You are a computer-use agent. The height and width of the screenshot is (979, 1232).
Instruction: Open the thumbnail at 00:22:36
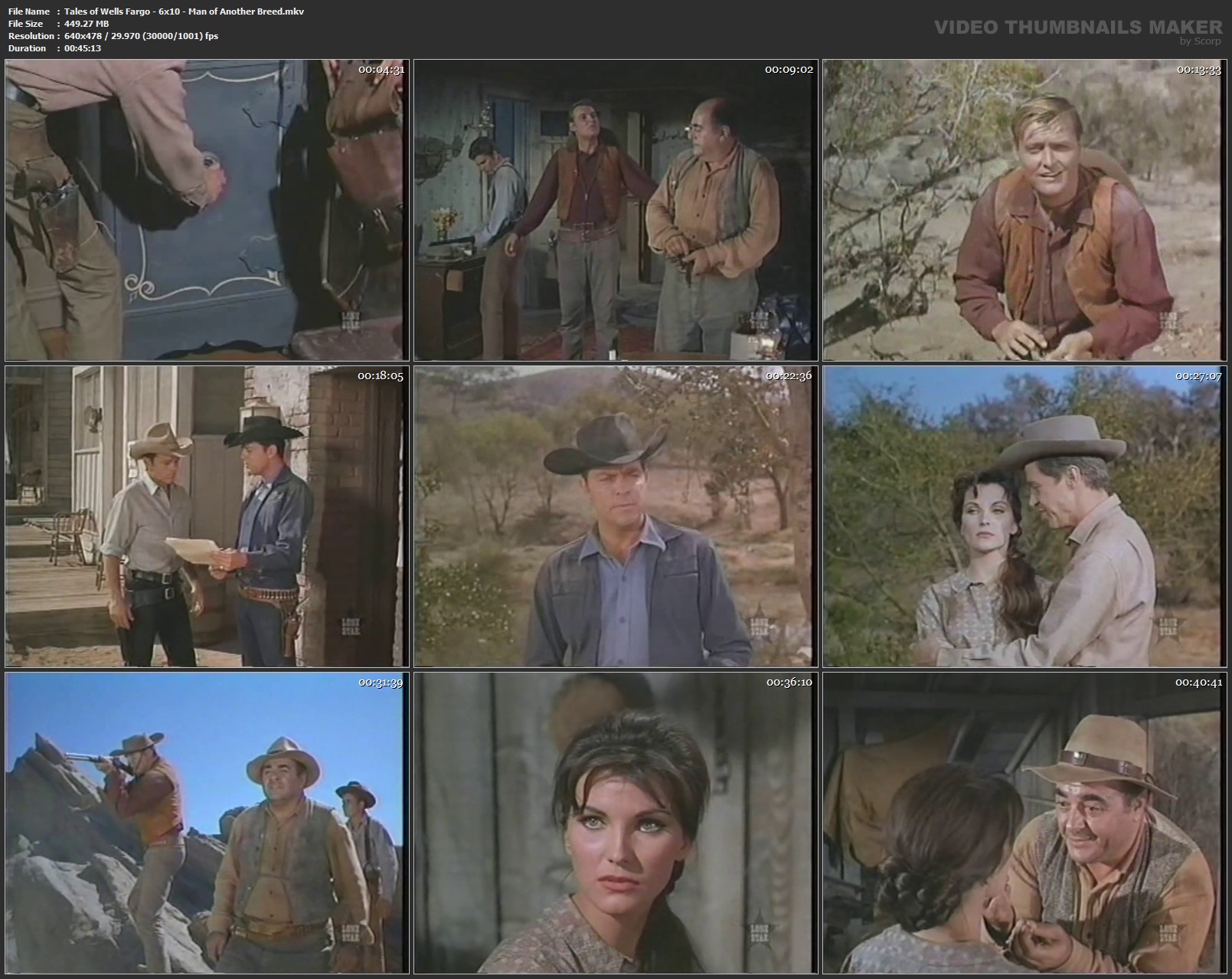point(616,516)
